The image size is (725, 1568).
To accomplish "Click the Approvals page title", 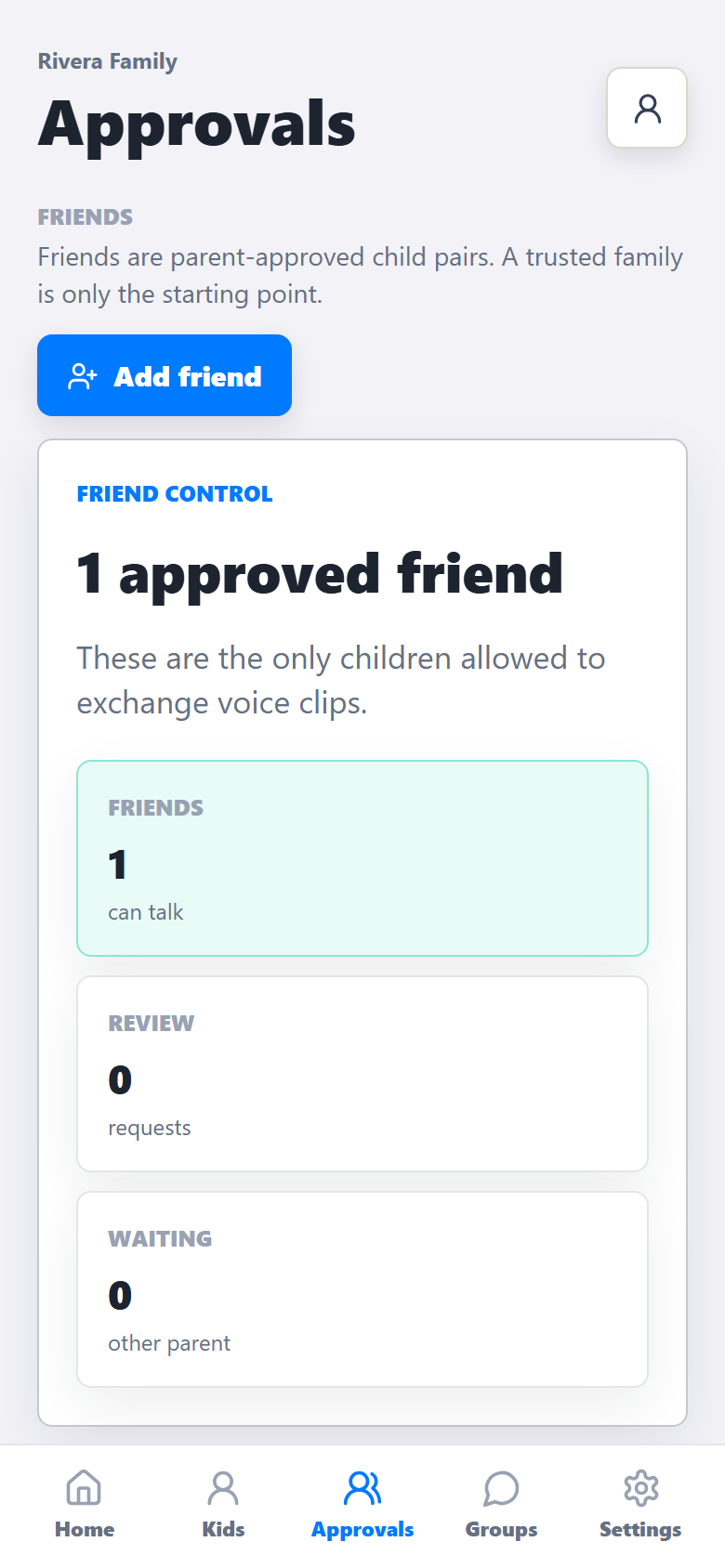I will point(196,124).
